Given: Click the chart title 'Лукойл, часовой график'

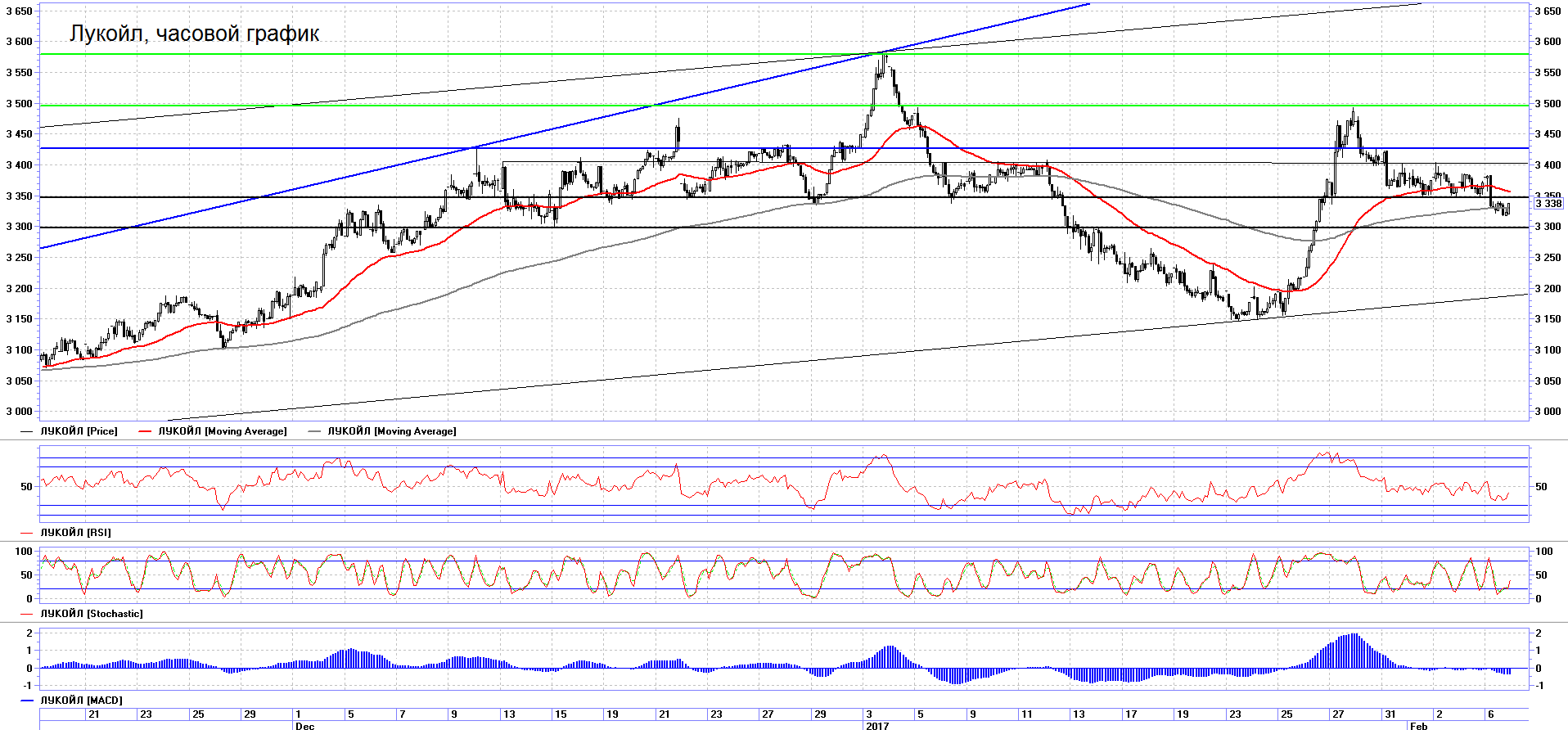Looking at the screenshot, I should (195, 34).
